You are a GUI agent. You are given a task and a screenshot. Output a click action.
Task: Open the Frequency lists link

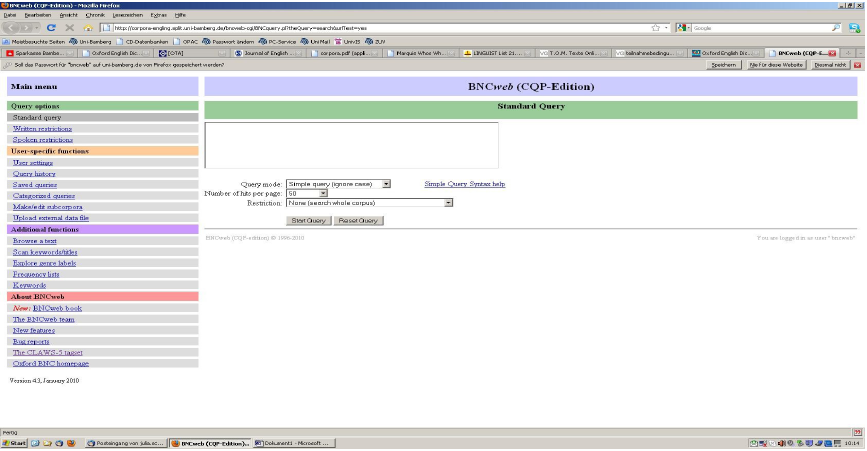(36, 274)
